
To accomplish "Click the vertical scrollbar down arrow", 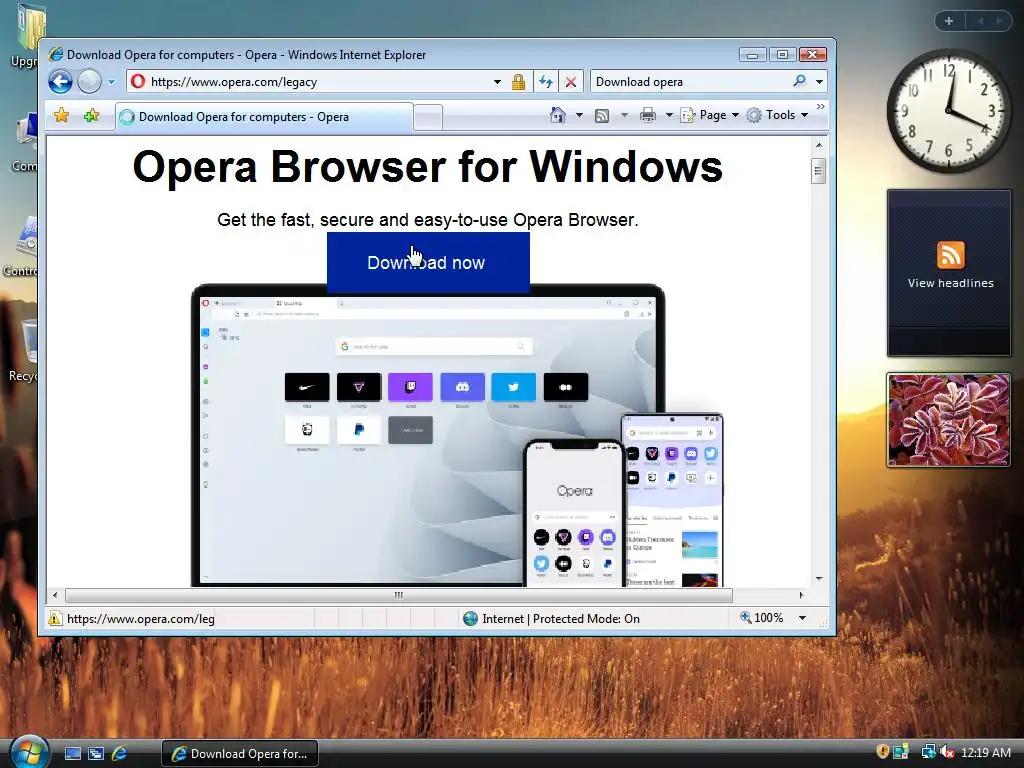I will click(x=818, y=579).
